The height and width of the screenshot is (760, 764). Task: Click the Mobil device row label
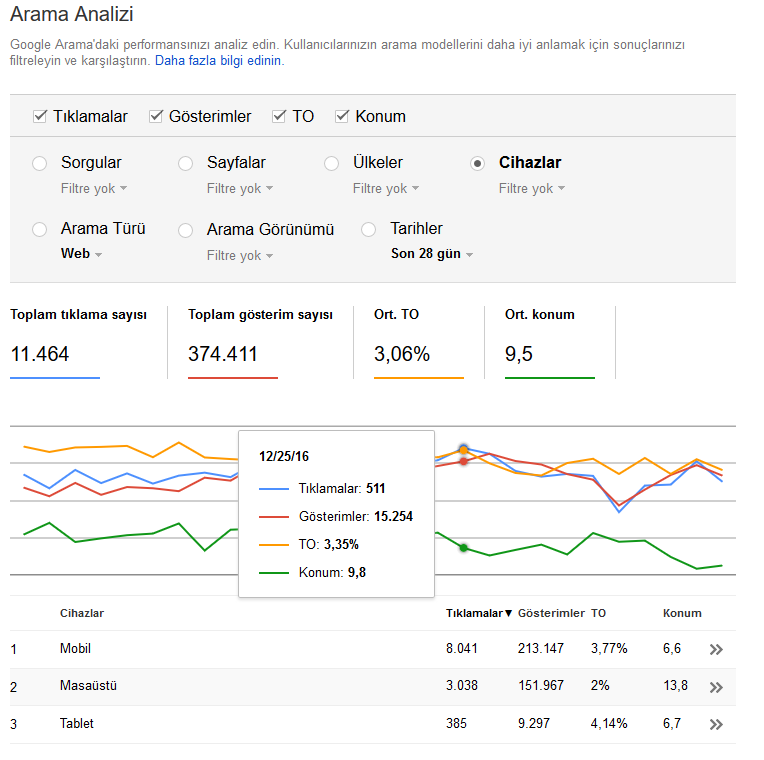76,648
